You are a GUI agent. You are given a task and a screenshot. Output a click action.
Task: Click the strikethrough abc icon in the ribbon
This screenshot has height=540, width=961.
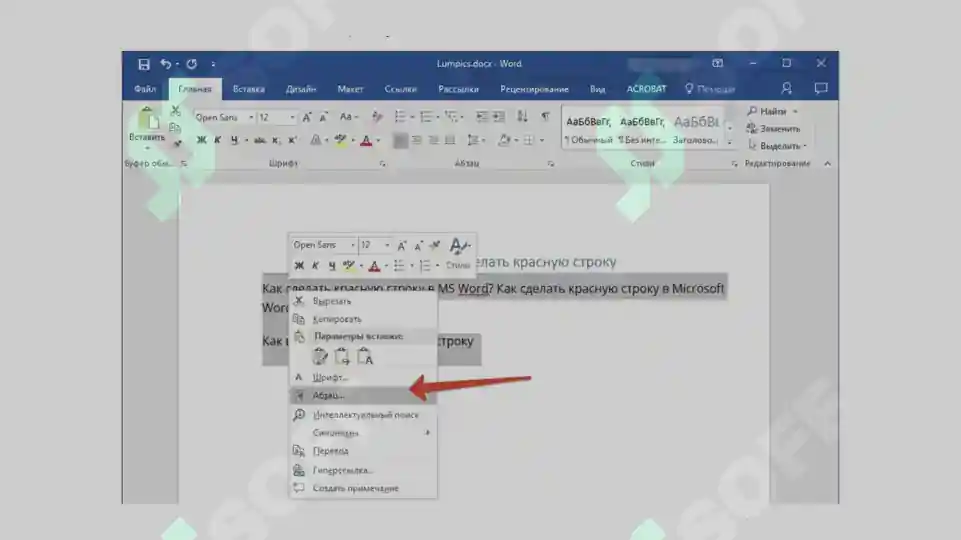tap(260, 141)
